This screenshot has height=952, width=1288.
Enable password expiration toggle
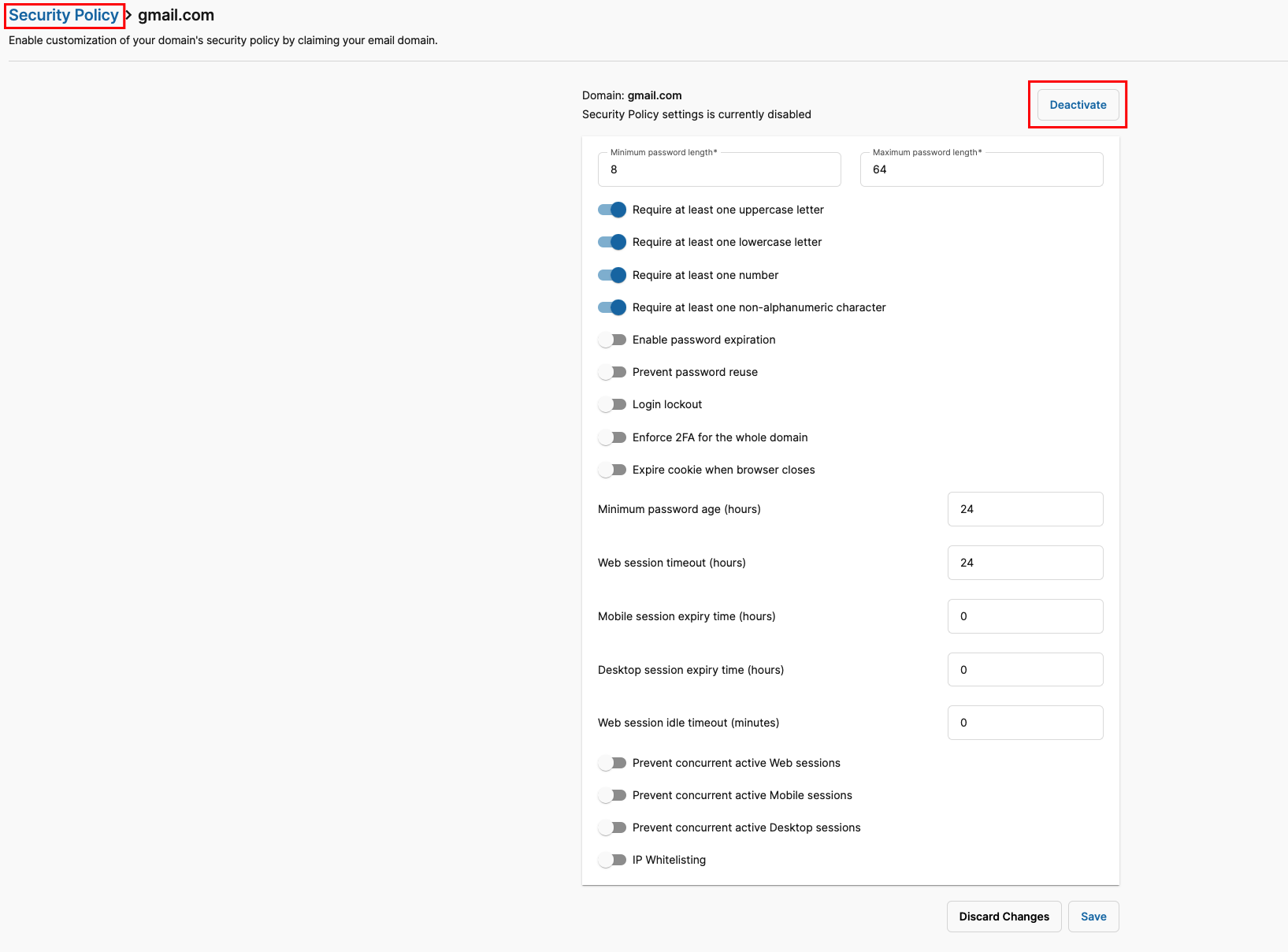click(612, 340)
